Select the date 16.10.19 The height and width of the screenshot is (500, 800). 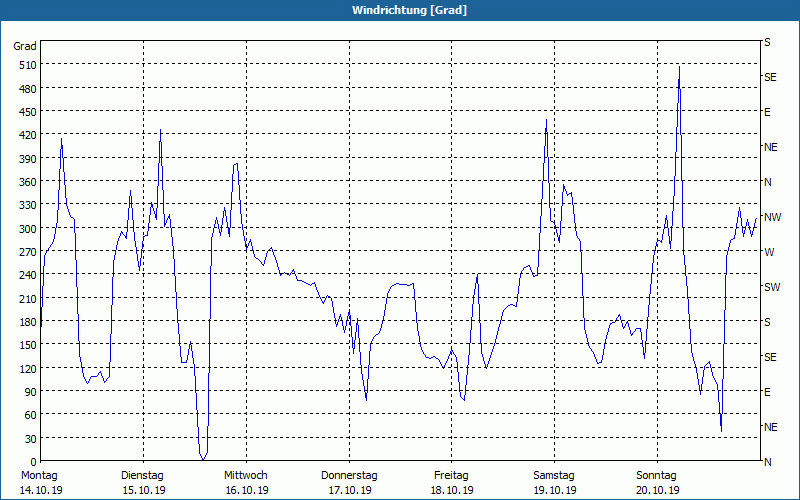pyautogui.click(x=247, y=490)
